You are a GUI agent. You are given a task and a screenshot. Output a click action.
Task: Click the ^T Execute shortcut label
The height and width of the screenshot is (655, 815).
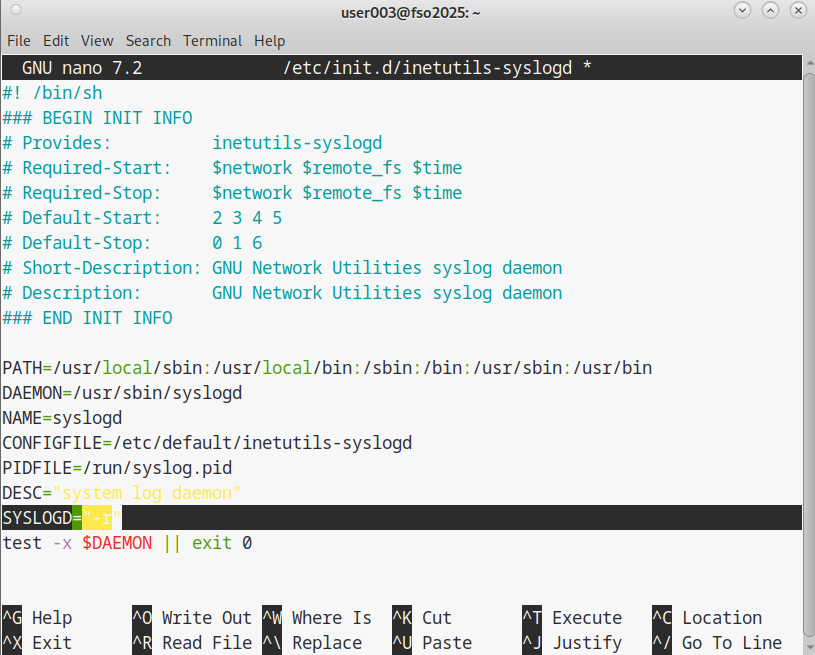tap(572, 618)
